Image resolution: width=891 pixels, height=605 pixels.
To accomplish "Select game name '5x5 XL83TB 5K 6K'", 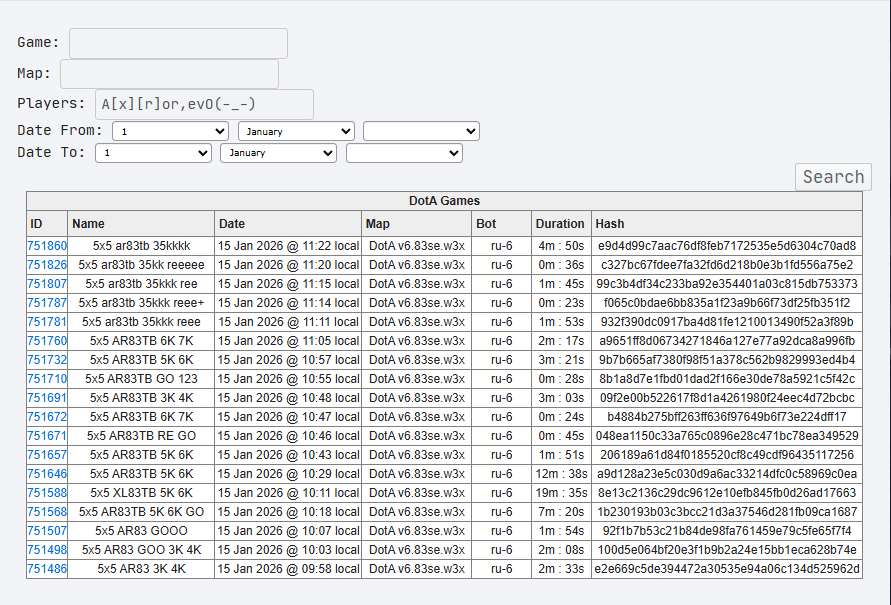I will [141, 493].
